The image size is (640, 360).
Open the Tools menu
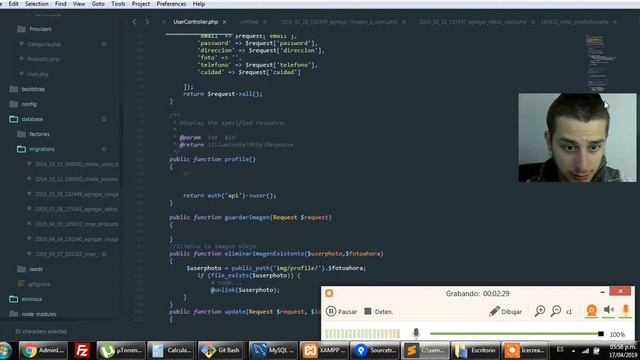(x=118, y=4)
